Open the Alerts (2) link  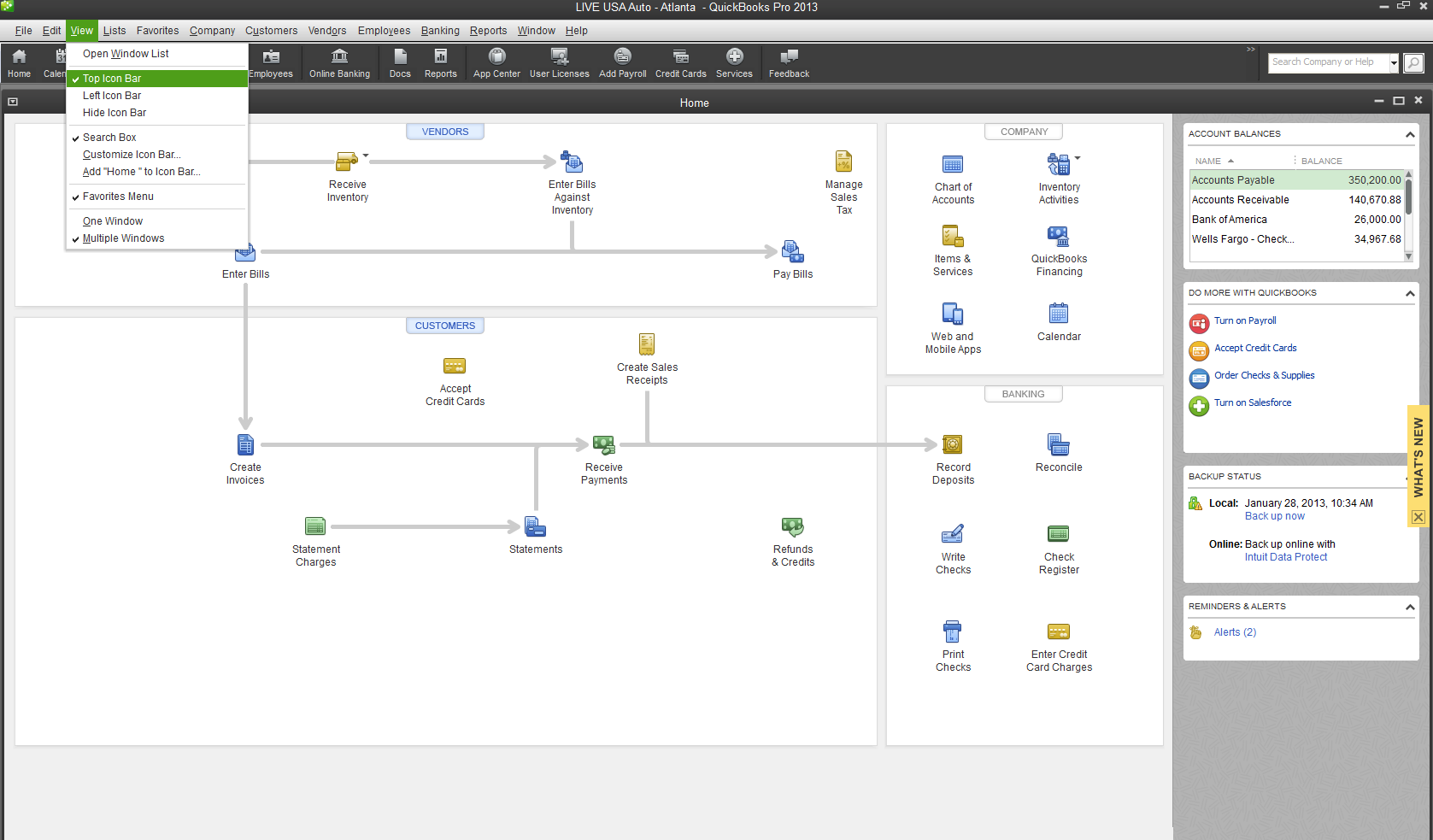point(1235,632)
